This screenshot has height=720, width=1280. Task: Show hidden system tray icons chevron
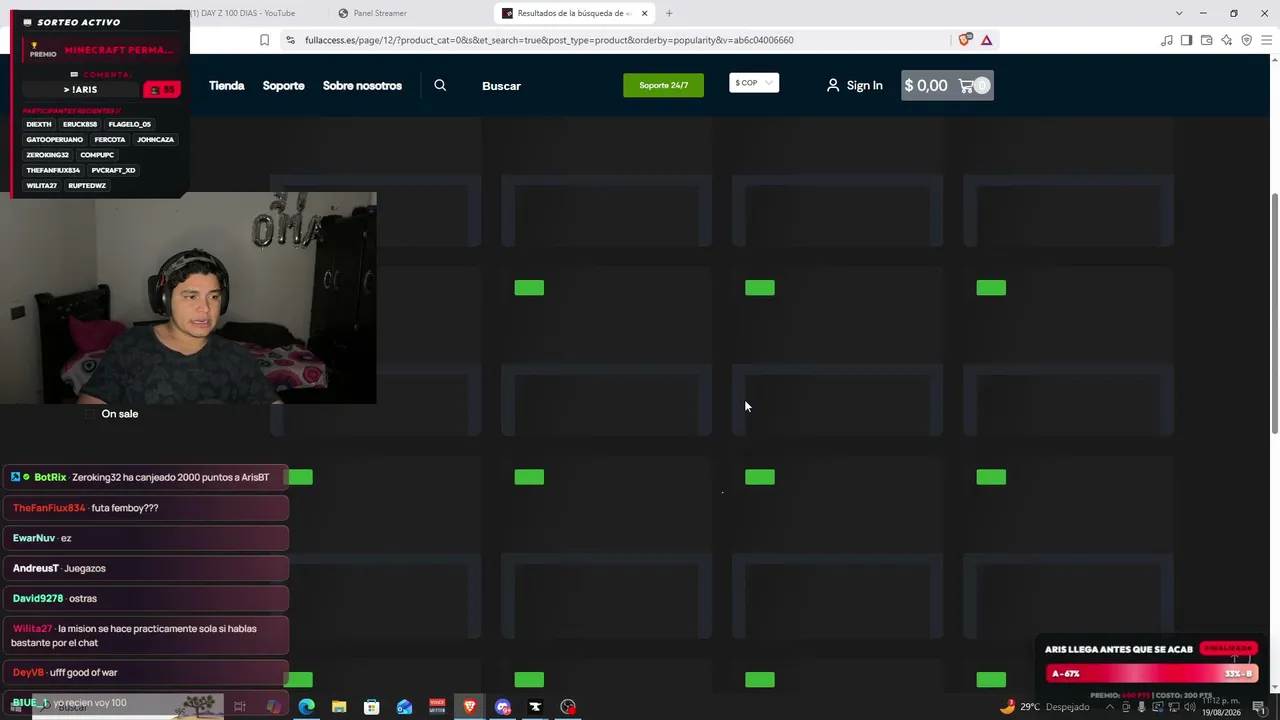point(1110,707)
